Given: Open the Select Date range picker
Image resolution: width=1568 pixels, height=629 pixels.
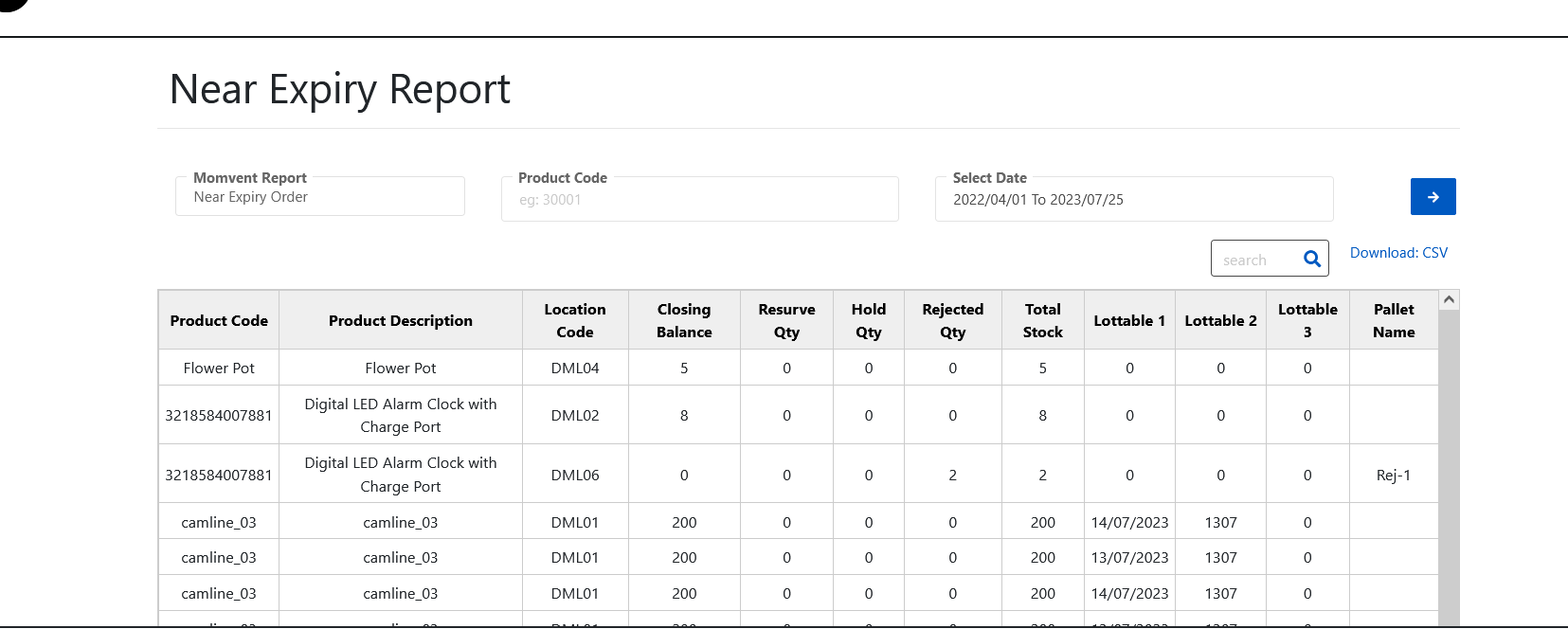Looking at the screenshot, I should click(1133, 200).
